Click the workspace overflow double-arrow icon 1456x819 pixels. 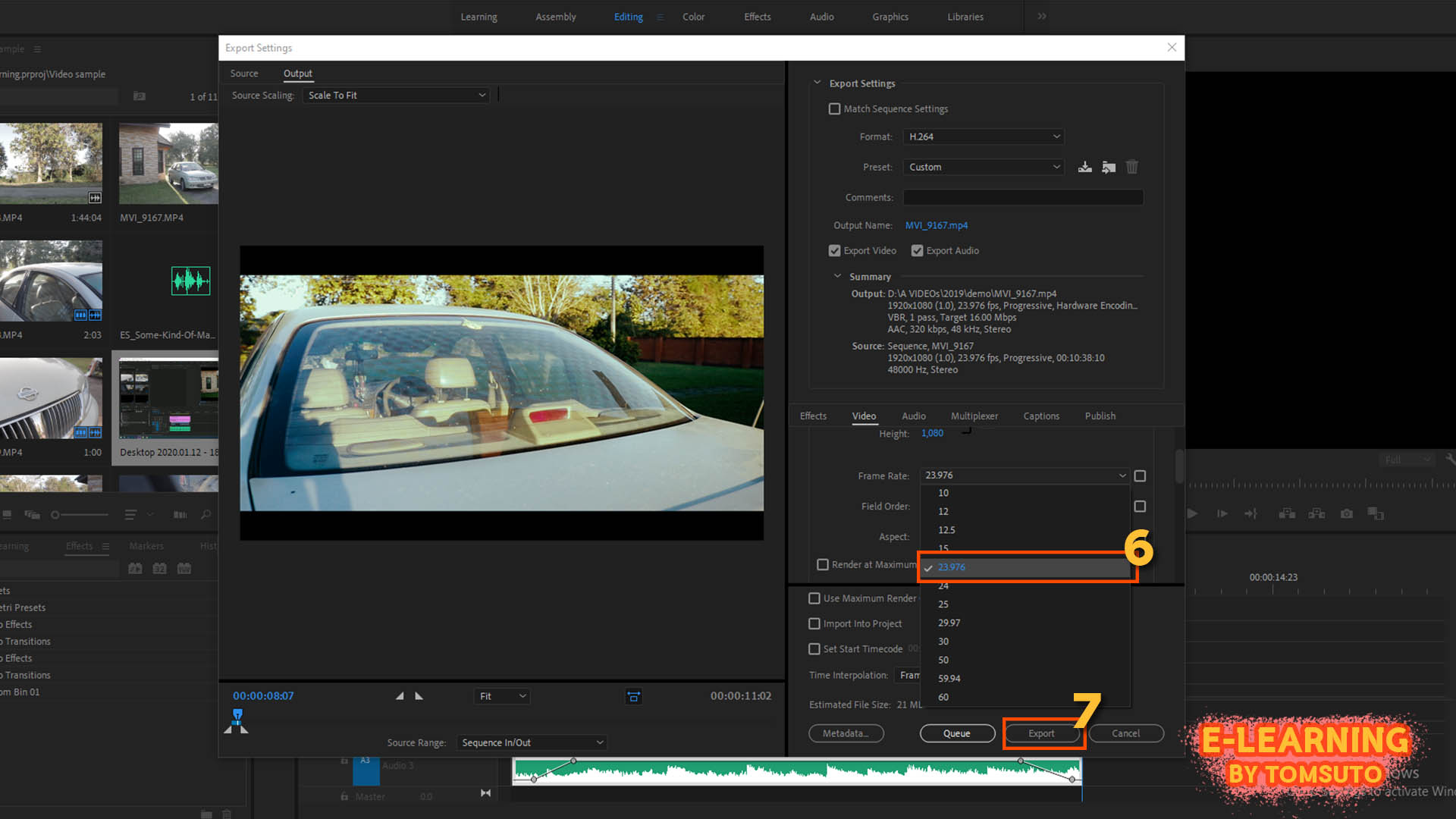(1042, 16)
